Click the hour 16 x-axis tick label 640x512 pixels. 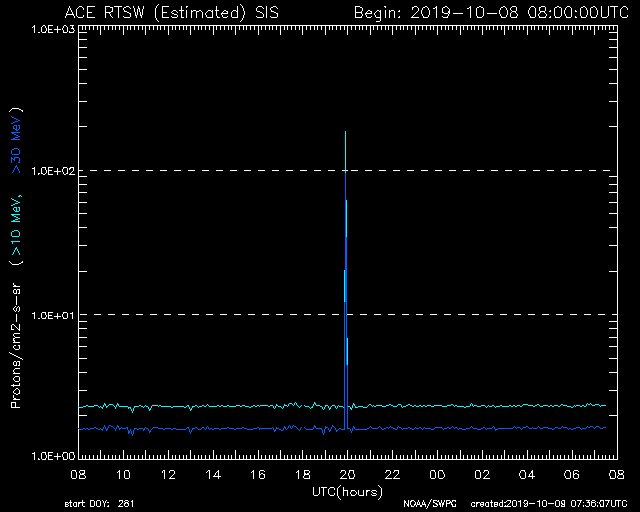click(x=257, y=474)
